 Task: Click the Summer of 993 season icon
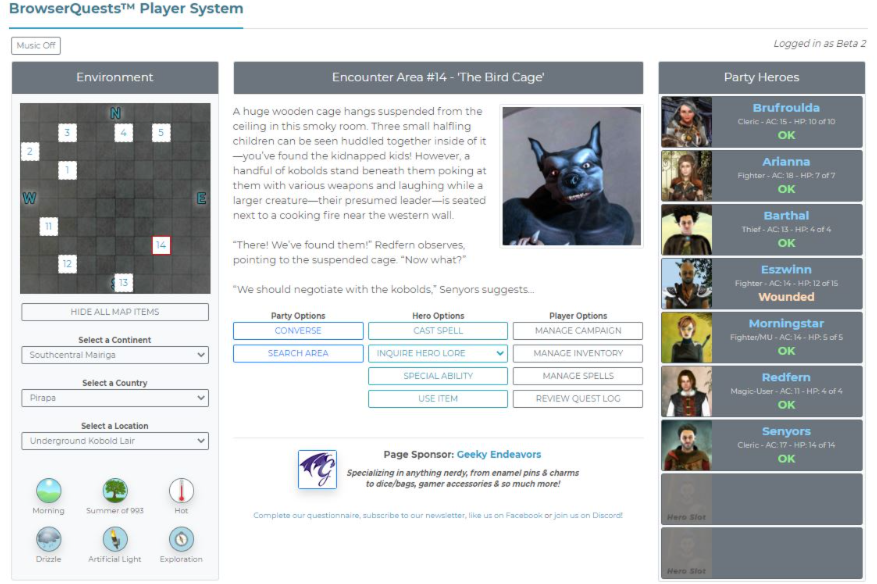tap(113, 491)
